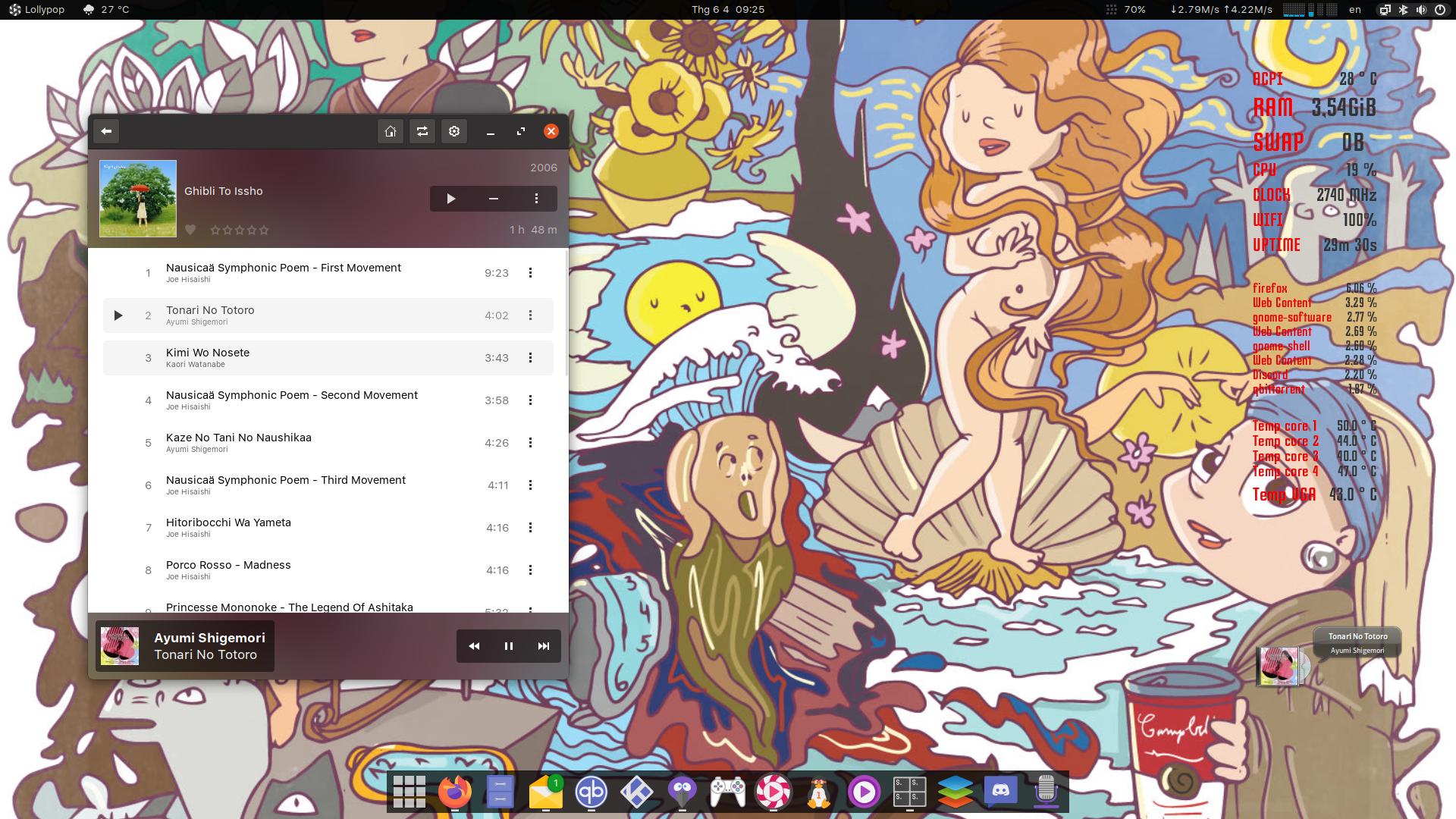Open the volume tray icon
1456x819 pixels.
coord(1421,10)
